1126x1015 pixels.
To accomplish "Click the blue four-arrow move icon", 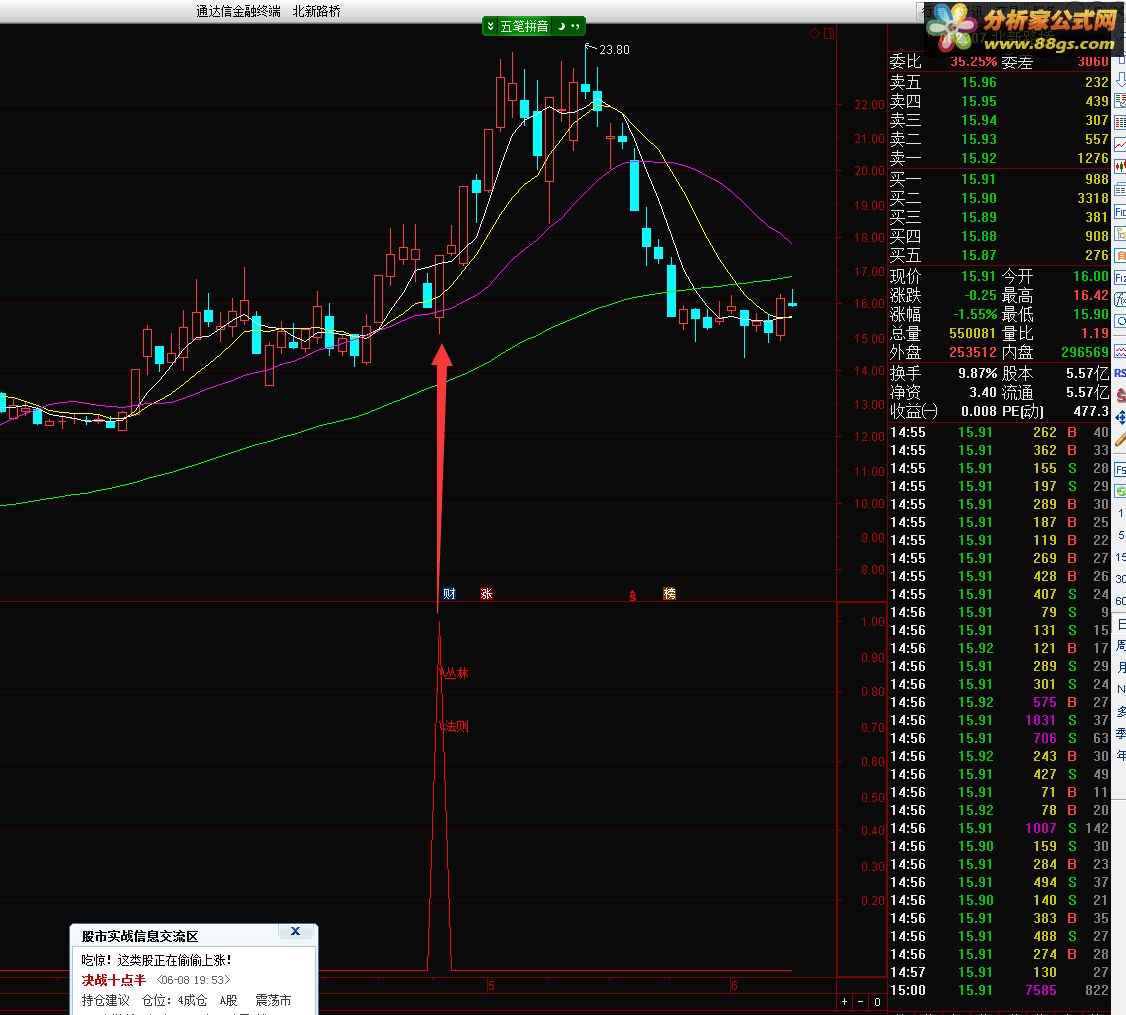I will tap(1120, 418).
